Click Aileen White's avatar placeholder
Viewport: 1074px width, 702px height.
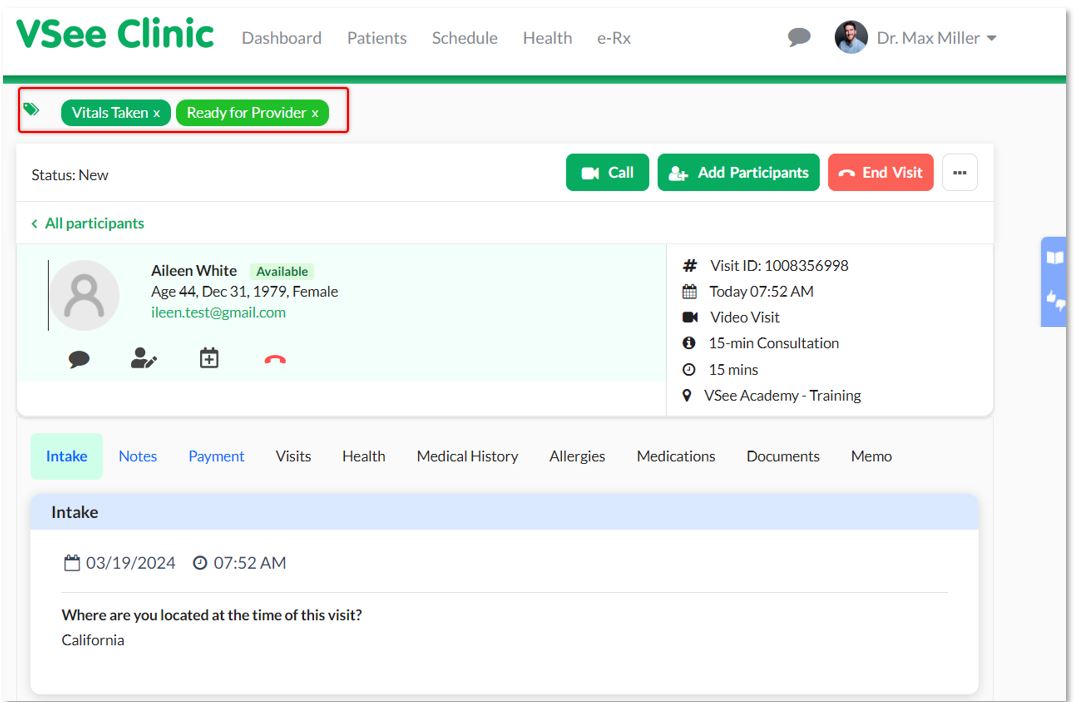click(85, 295)
